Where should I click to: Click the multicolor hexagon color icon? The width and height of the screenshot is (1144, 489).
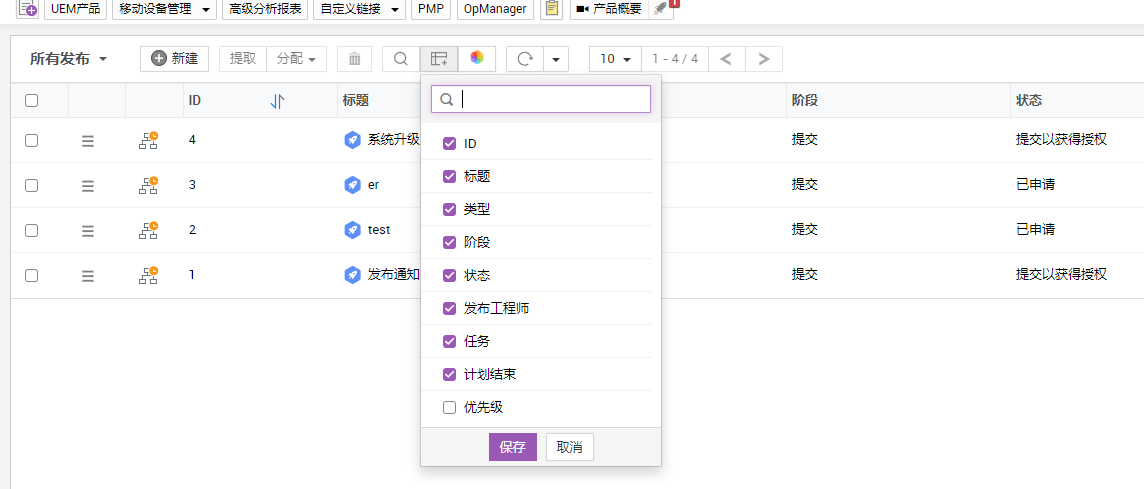tap(477, 59)
